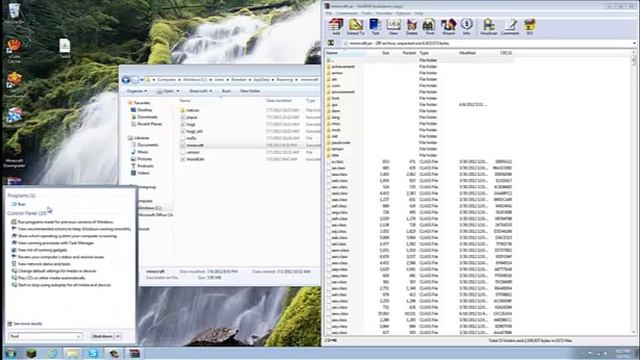Sort WinRAR list by Modified column header

click(467, 53)
